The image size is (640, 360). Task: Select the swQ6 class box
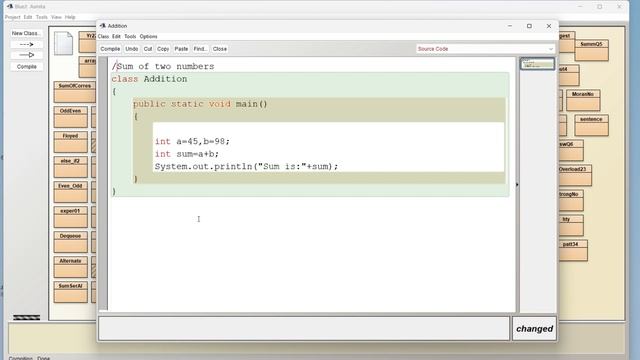(x=571, y=150)
